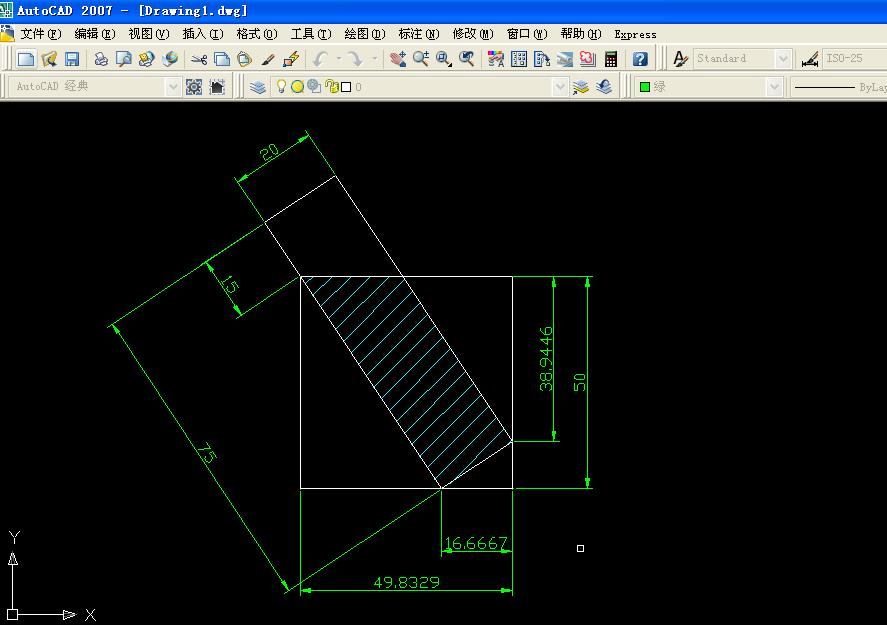Screen dimensions: 887x625
Task: Open the redo history dropdown arrow
Action: 374,59
